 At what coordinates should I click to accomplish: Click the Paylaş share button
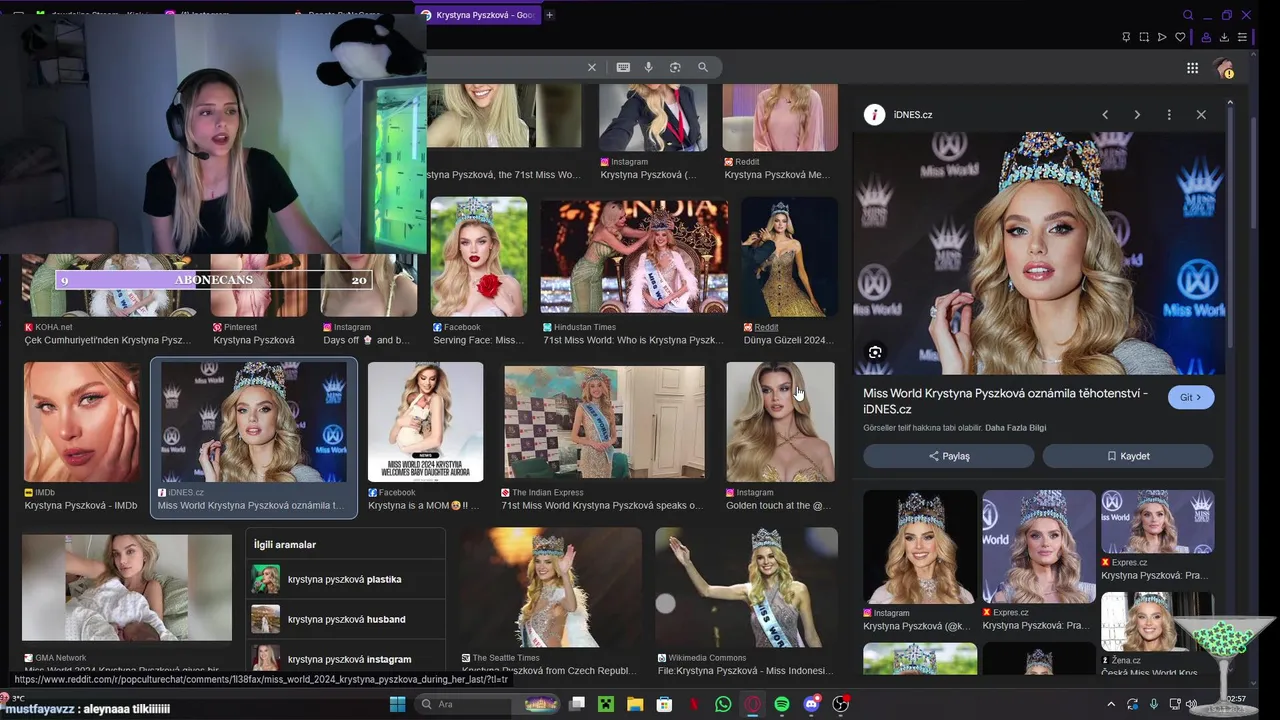949,456
